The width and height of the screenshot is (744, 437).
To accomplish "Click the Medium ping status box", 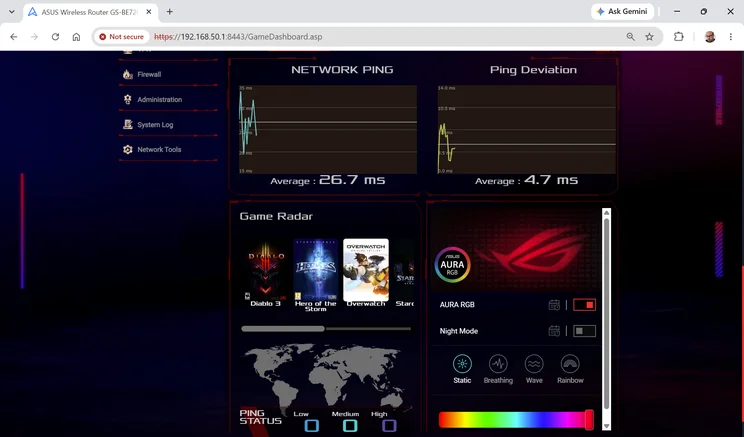I will tap(350, 426).
